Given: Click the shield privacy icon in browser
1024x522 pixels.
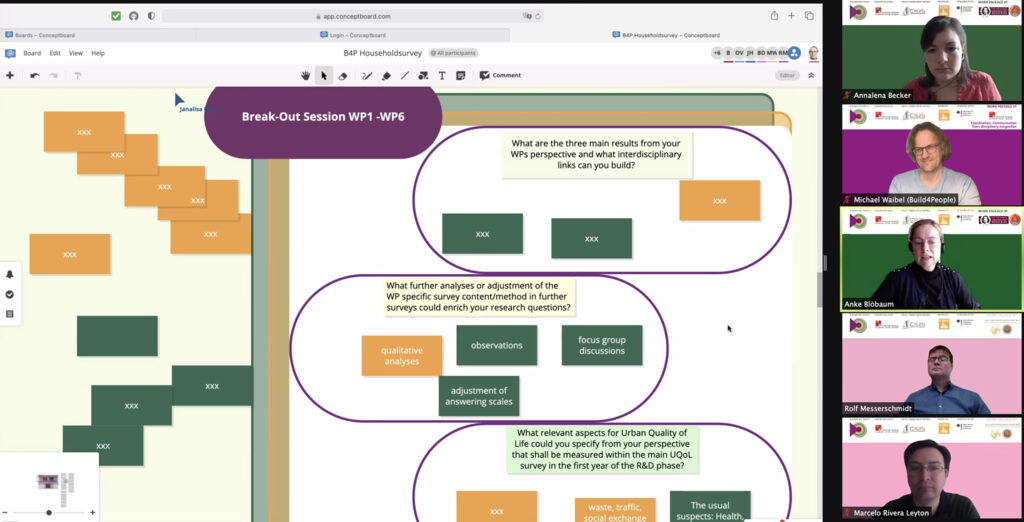Looking at the screenshot, I should pyautogui.click(x=152, y=16).
